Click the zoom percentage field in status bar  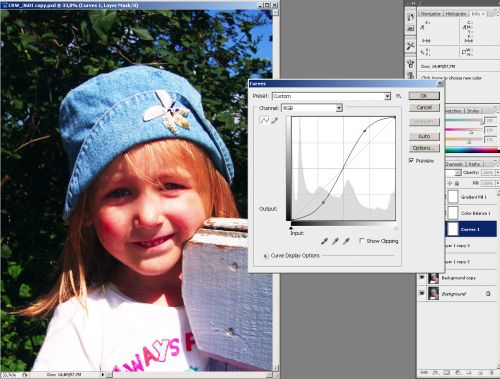click(9, 375)
